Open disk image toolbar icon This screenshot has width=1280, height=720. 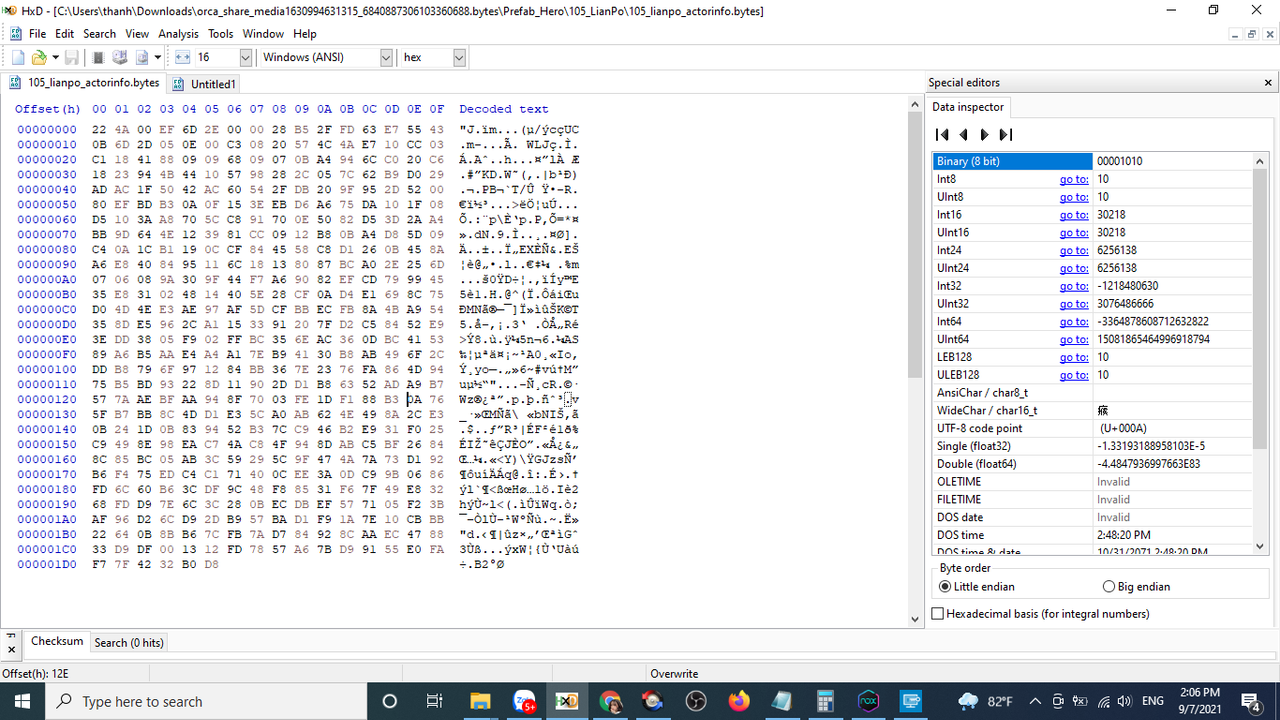point(142,58)
